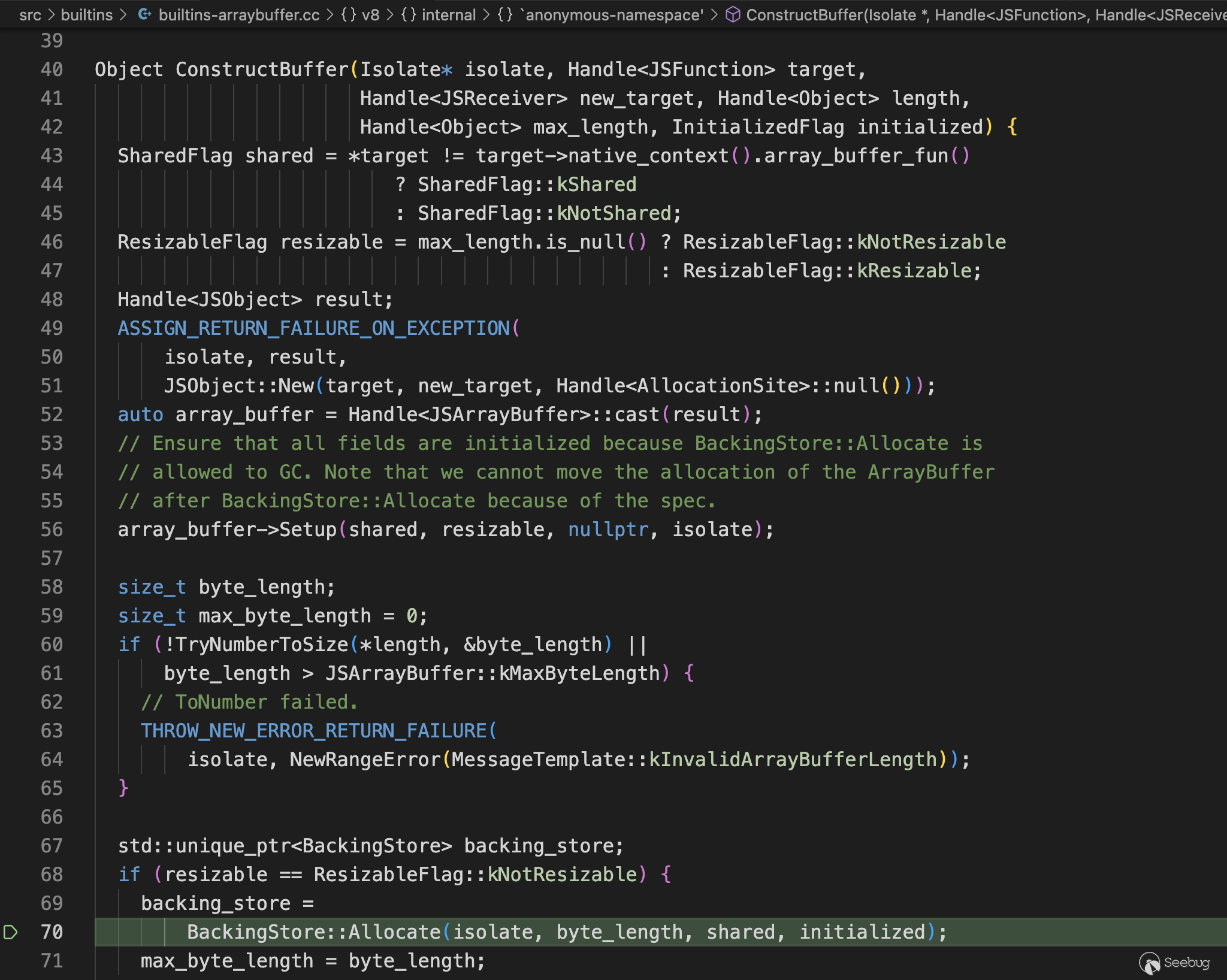1227x980 pixels.
Task: Click the braces icon before internal
Action: (x=409, y=14)
